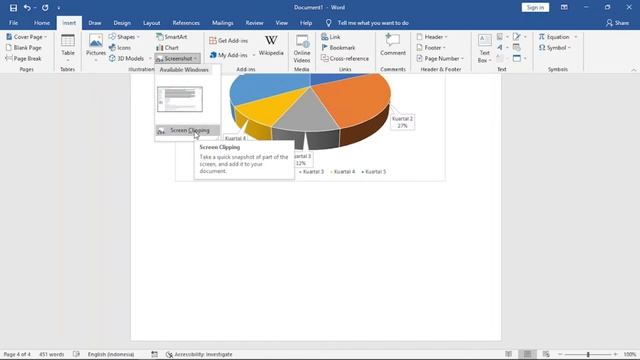This screenshot has height=360, width=640.
Task: Click the Chart button
Action: pos(167,48)
